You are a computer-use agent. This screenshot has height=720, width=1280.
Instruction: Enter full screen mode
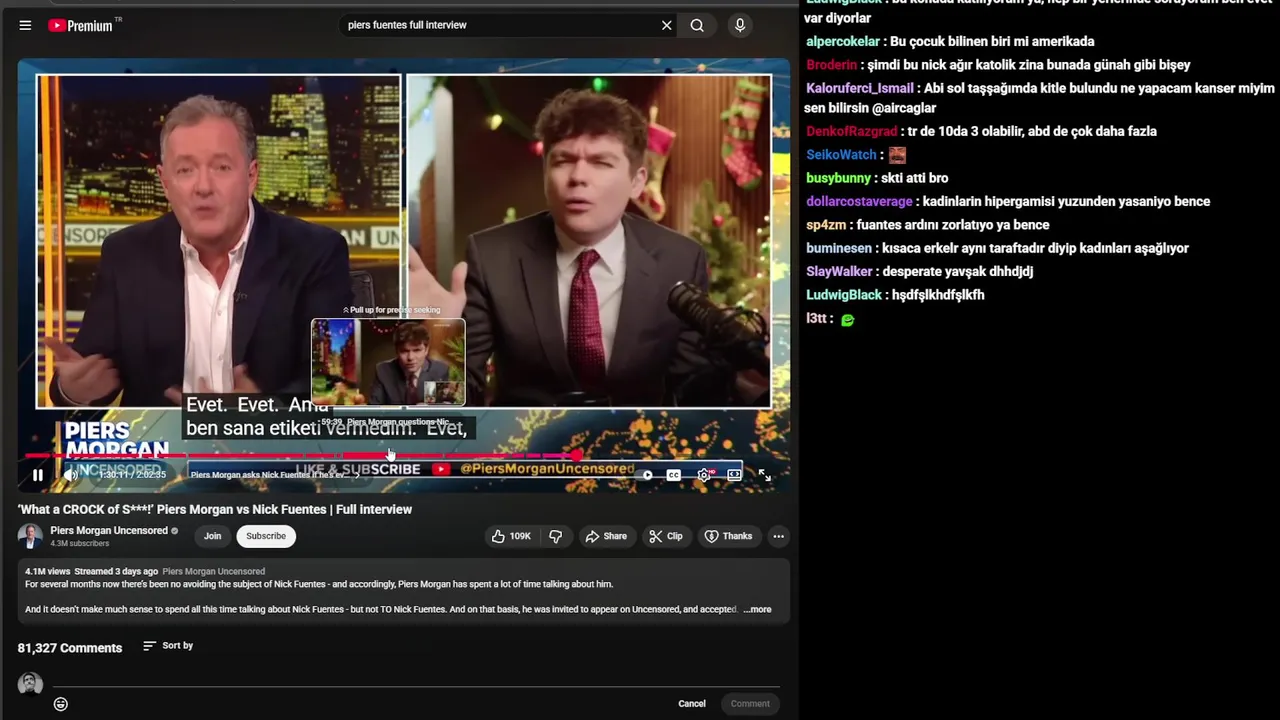coord(764,475)
